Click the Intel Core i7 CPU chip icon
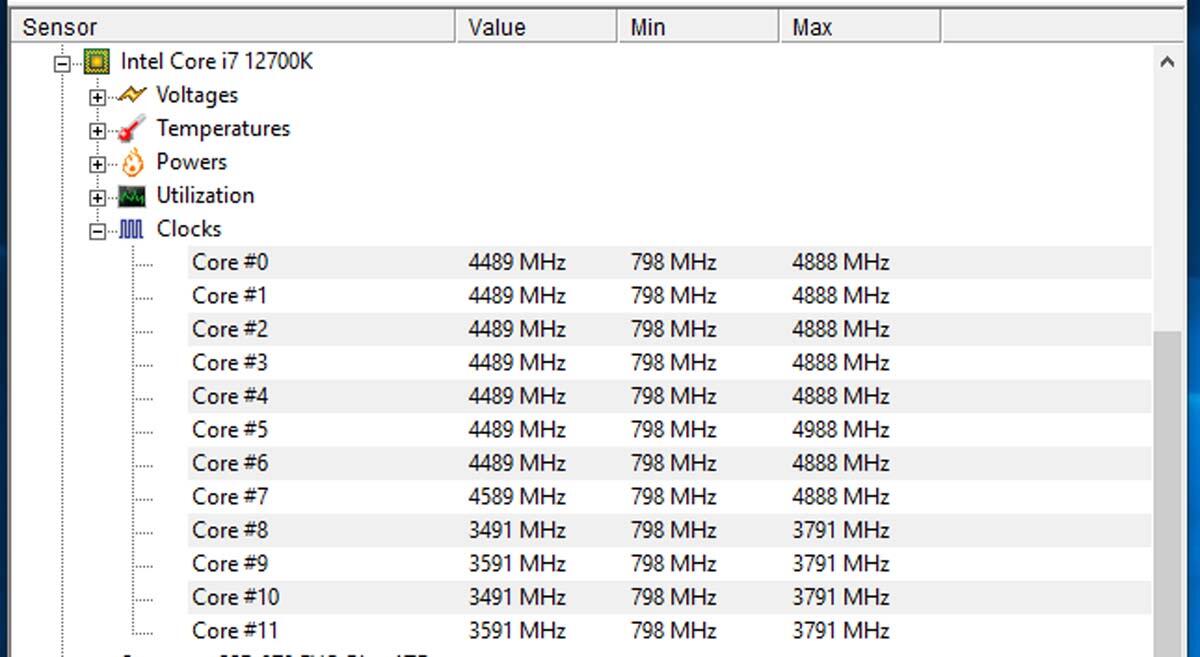 coord(97,62)
